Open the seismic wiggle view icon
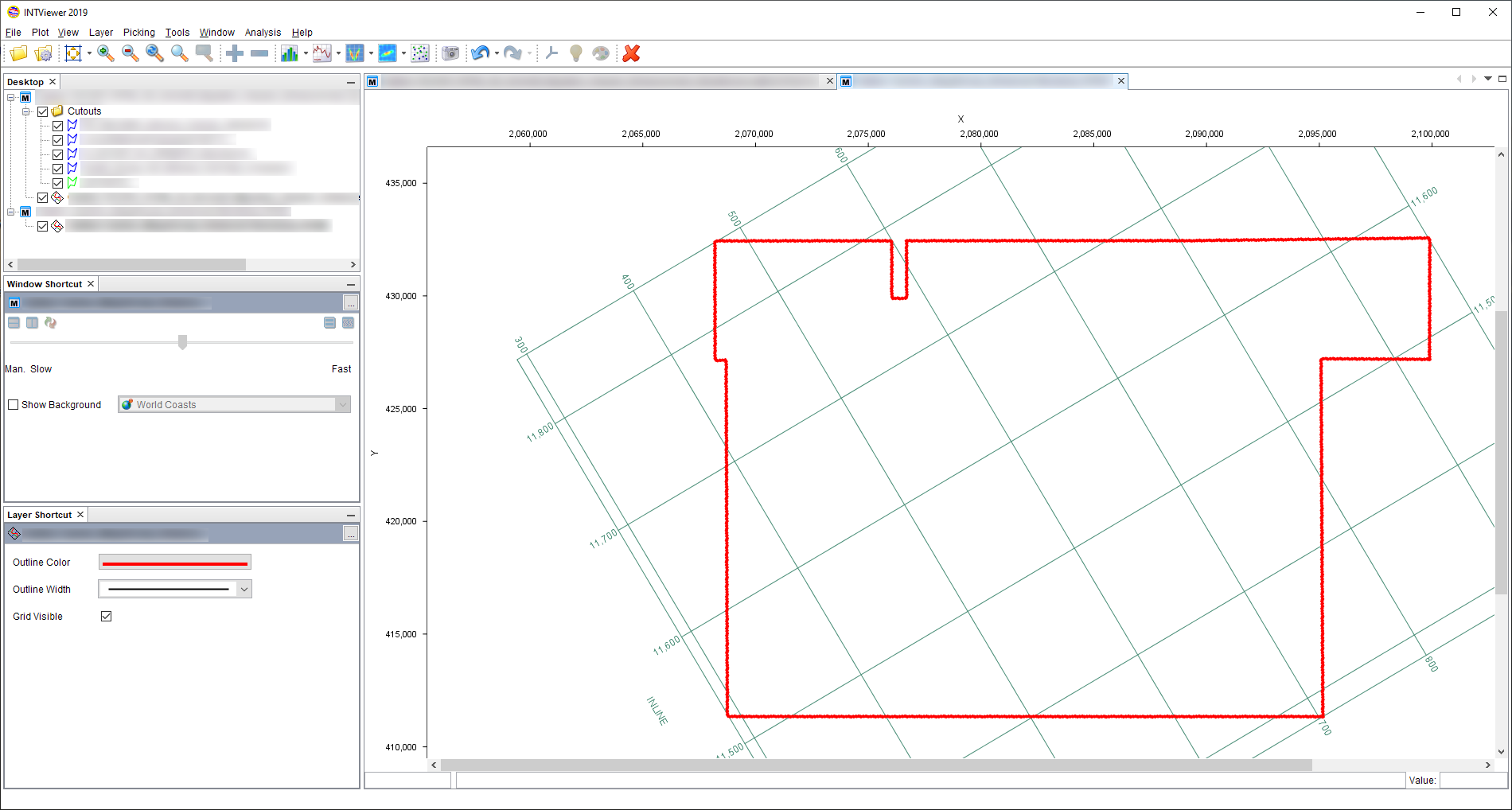Screen dimensions: 1512x810 pos(355,53)
